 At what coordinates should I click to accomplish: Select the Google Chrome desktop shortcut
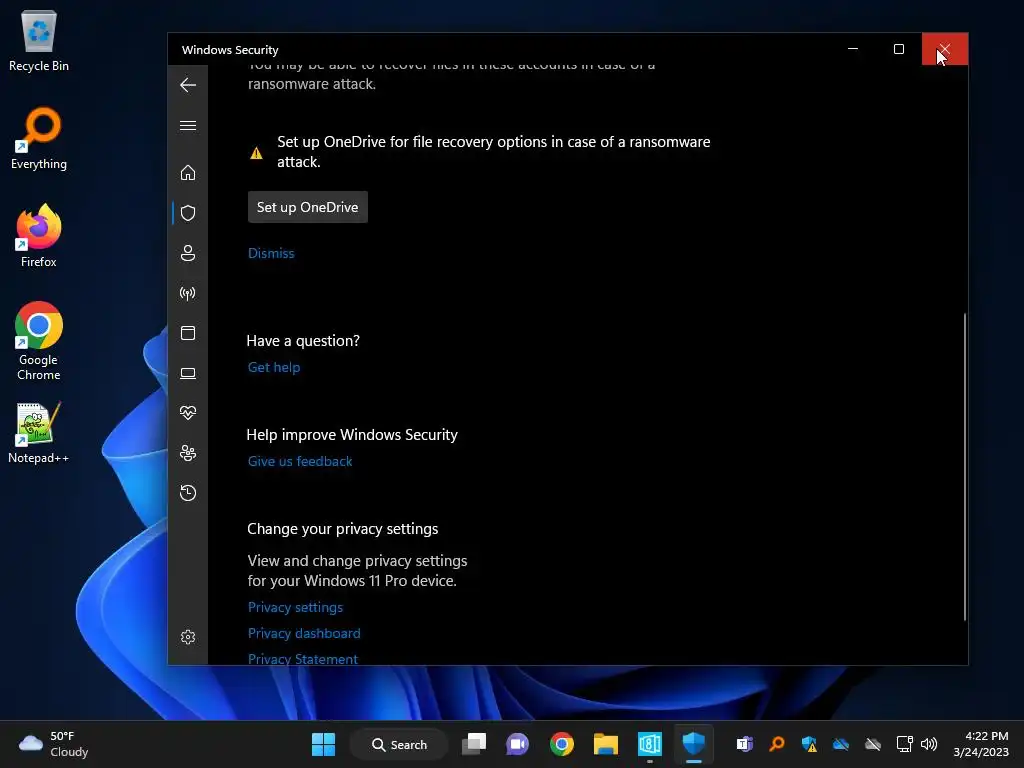tap(39, 341)
